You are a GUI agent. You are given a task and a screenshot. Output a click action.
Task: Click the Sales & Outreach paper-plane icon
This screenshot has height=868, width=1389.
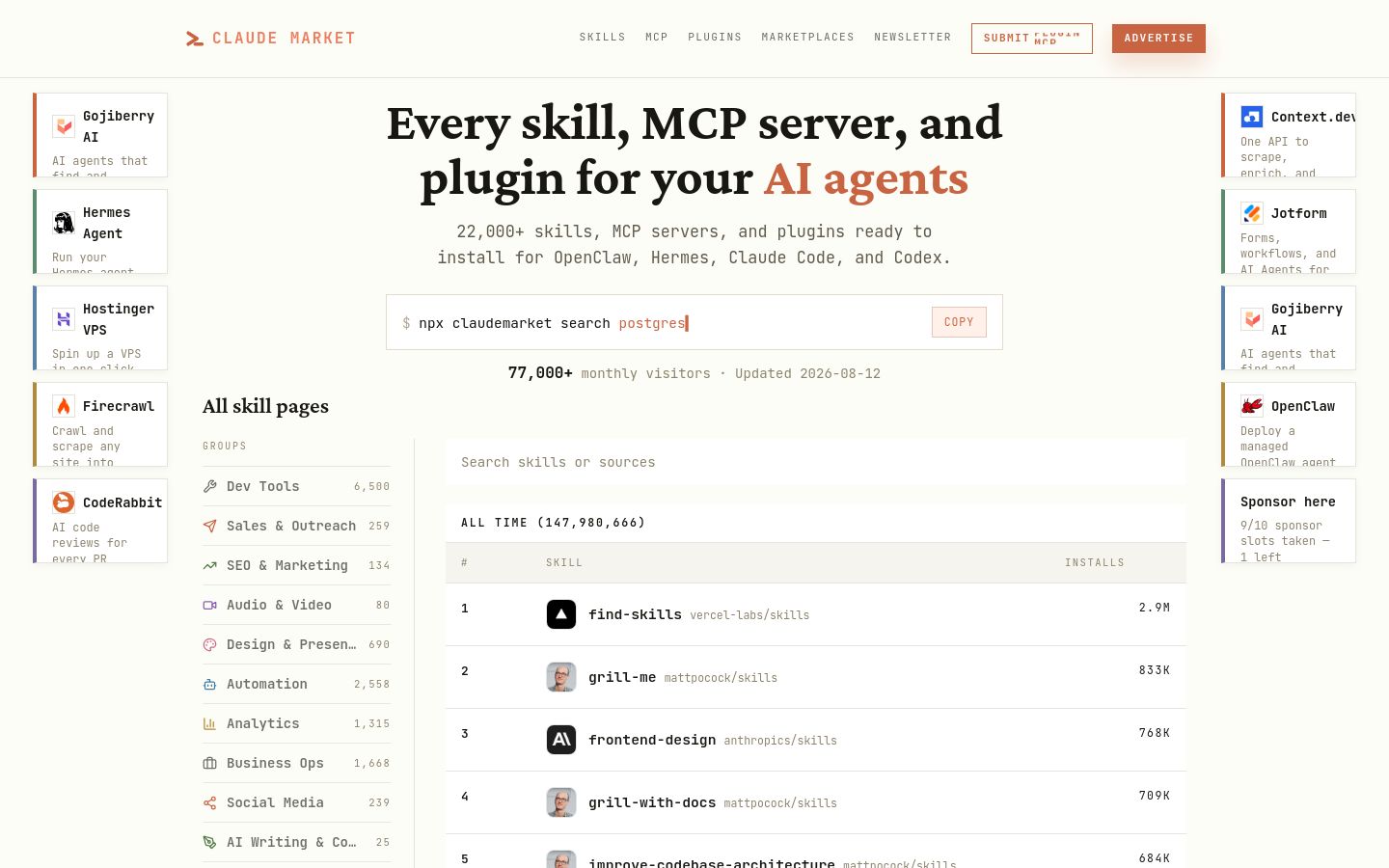[209, 526]
